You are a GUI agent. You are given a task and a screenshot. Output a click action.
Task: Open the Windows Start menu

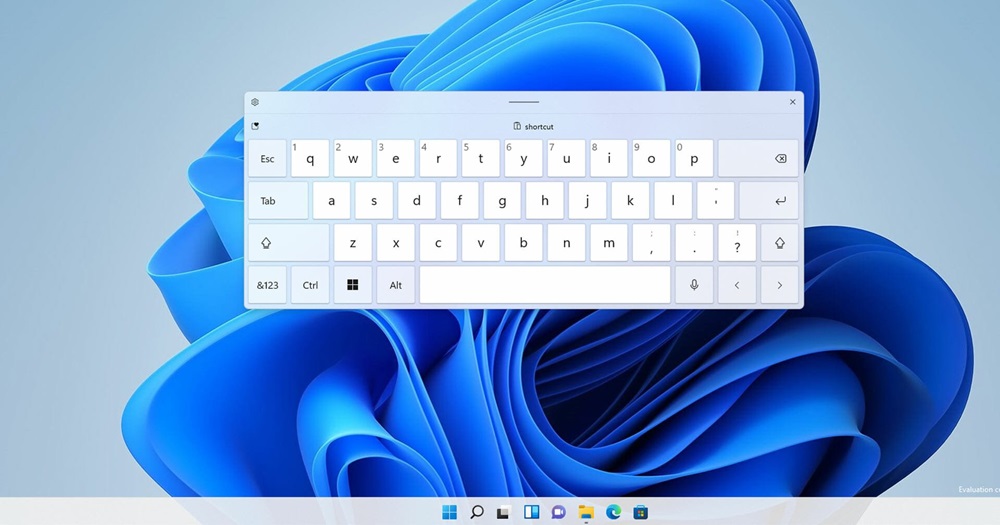[450, 512]
